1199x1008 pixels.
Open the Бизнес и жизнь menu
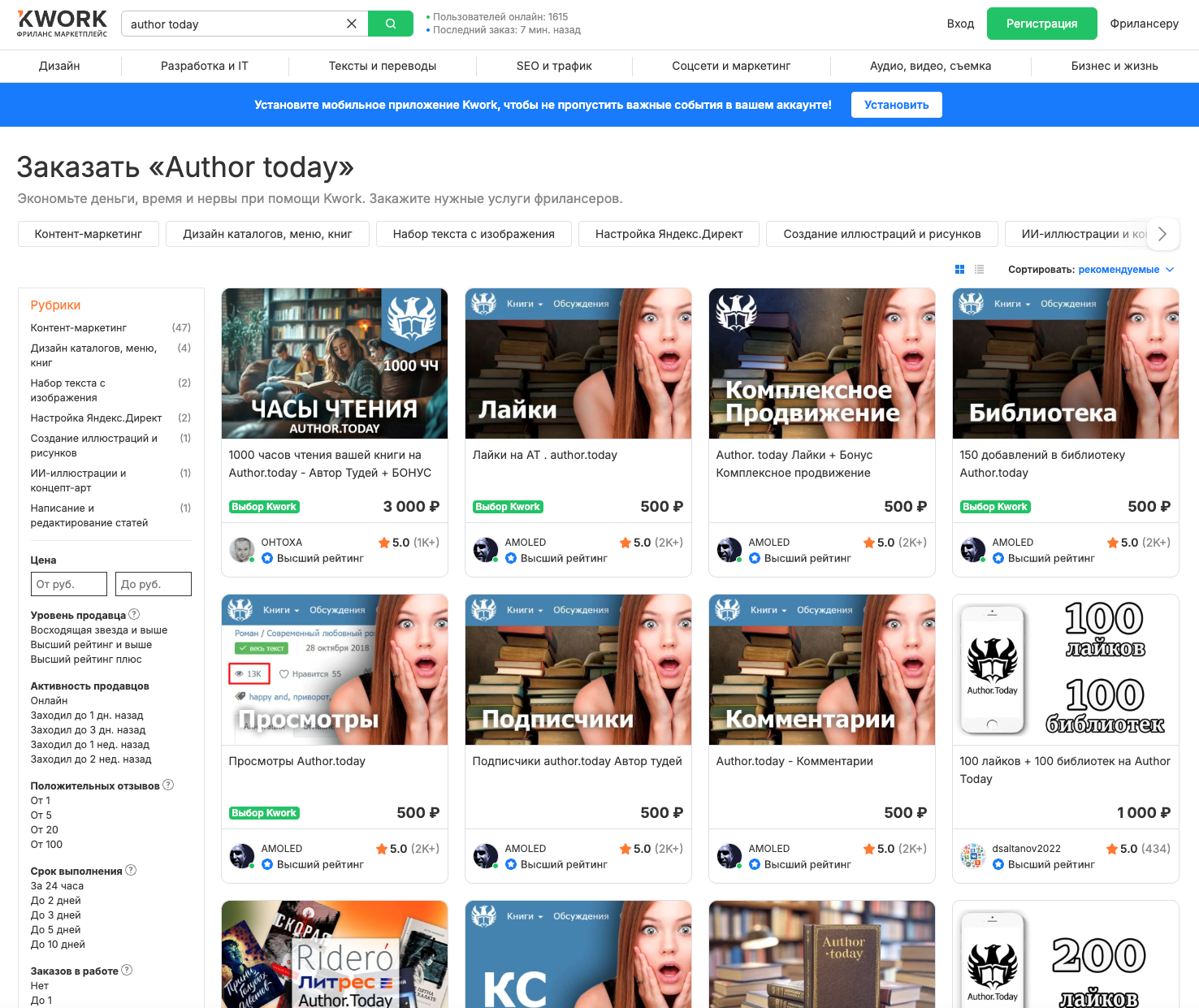(x=1115, y=66)
